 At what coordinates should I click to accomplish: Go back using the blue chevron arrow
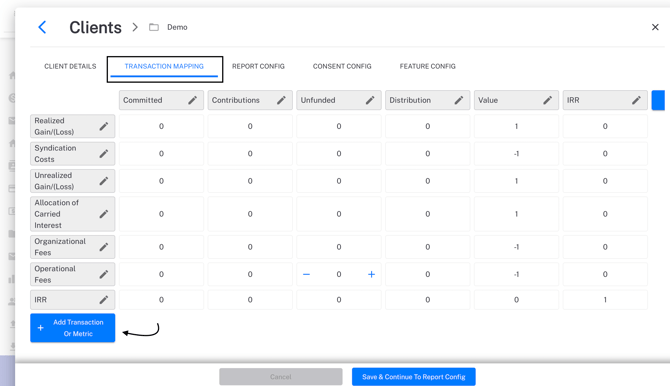[x=42, y=27]
